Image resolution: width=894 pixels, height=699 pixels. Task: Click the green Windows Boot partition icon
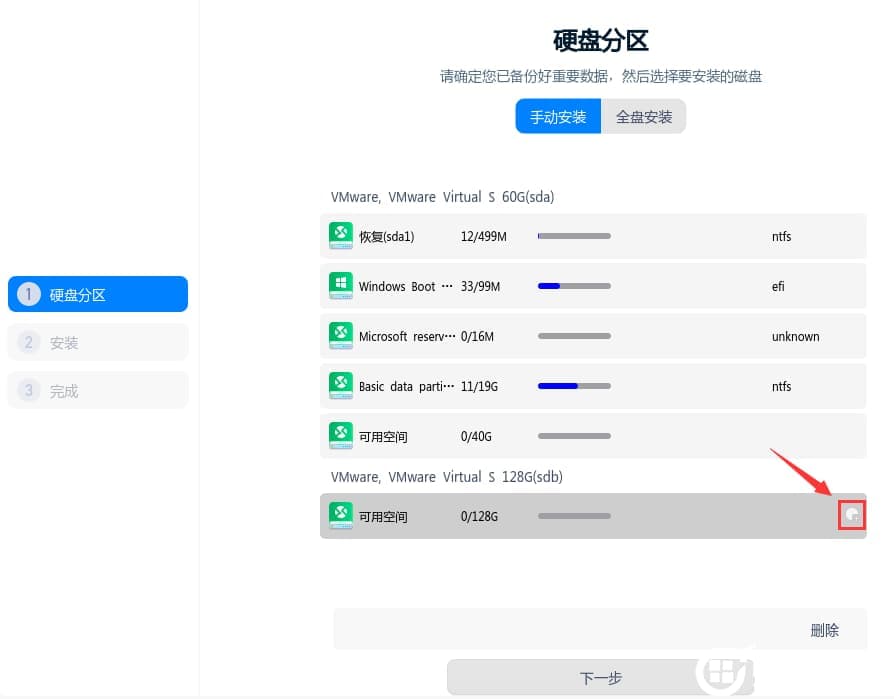[341, 286]
